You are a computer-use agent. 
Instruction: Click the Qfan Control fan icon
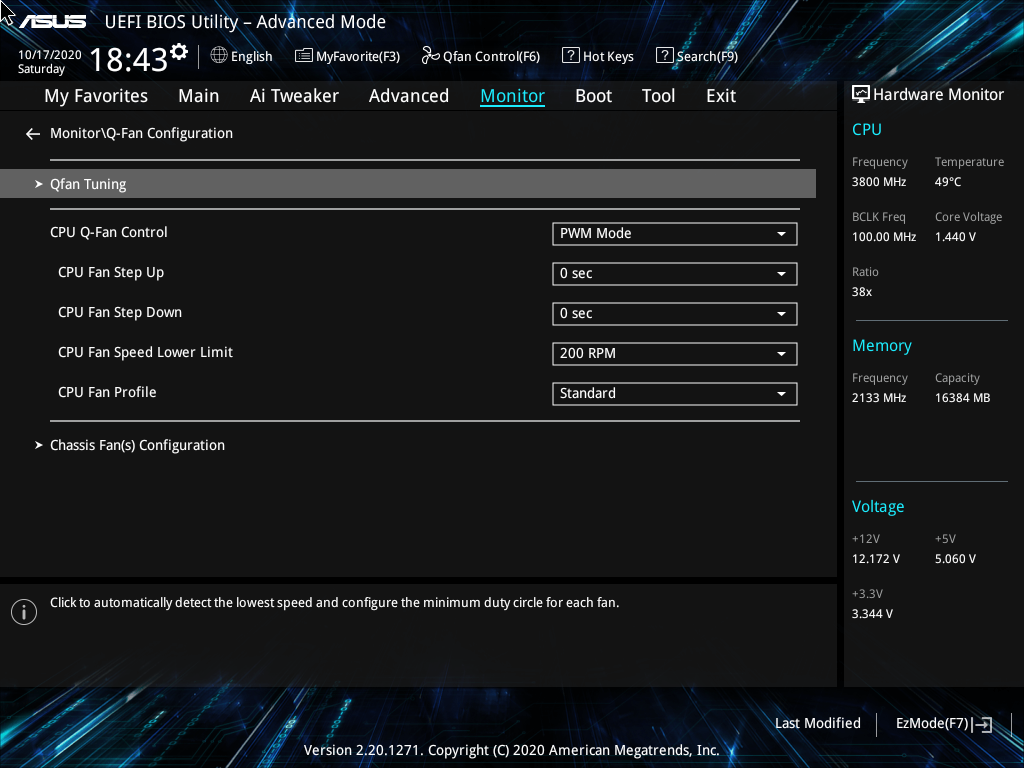pos(430,56)
